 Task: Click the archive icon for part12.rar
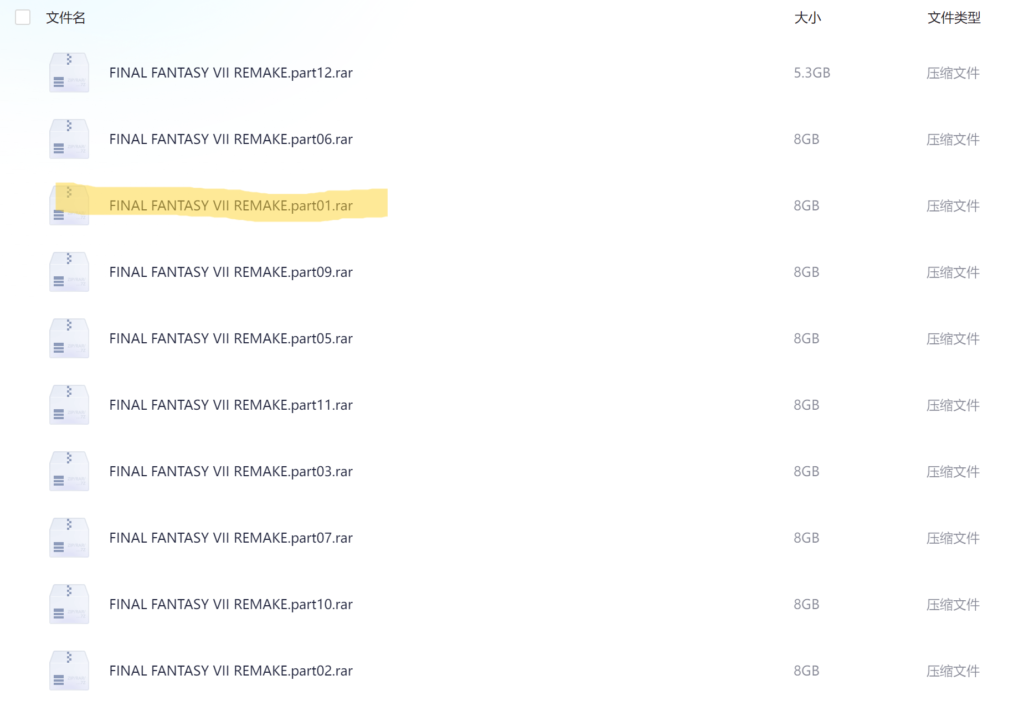(x=69, y=73)
